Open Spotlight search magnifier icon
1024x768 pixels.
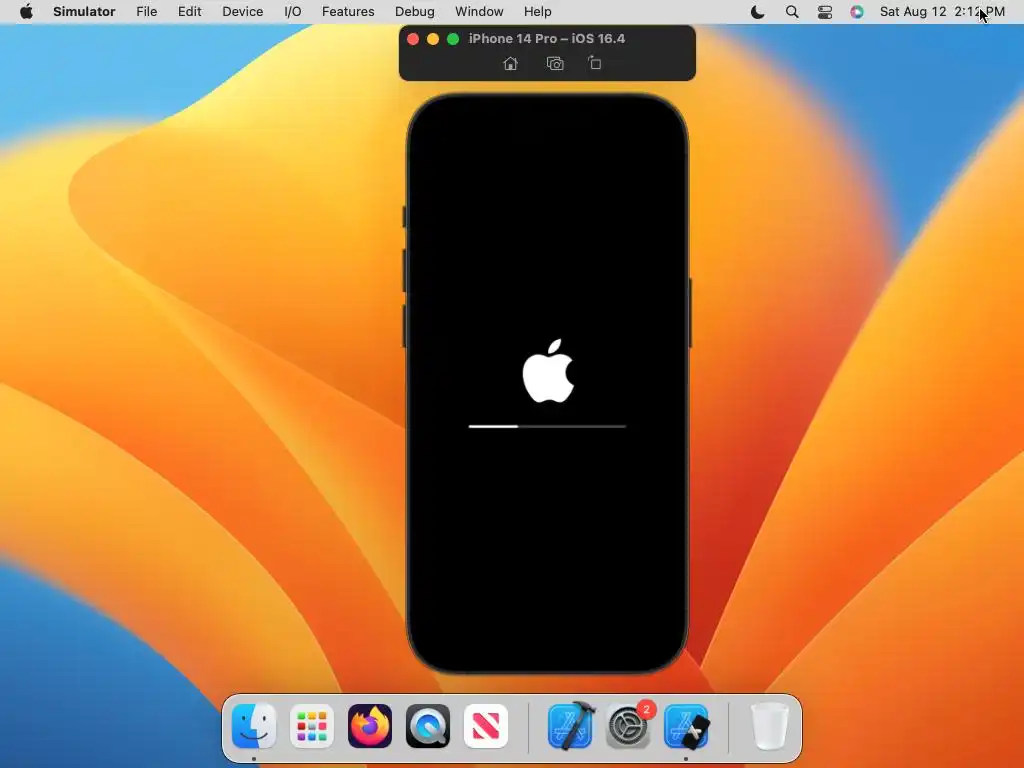click(x=792, y=12)
